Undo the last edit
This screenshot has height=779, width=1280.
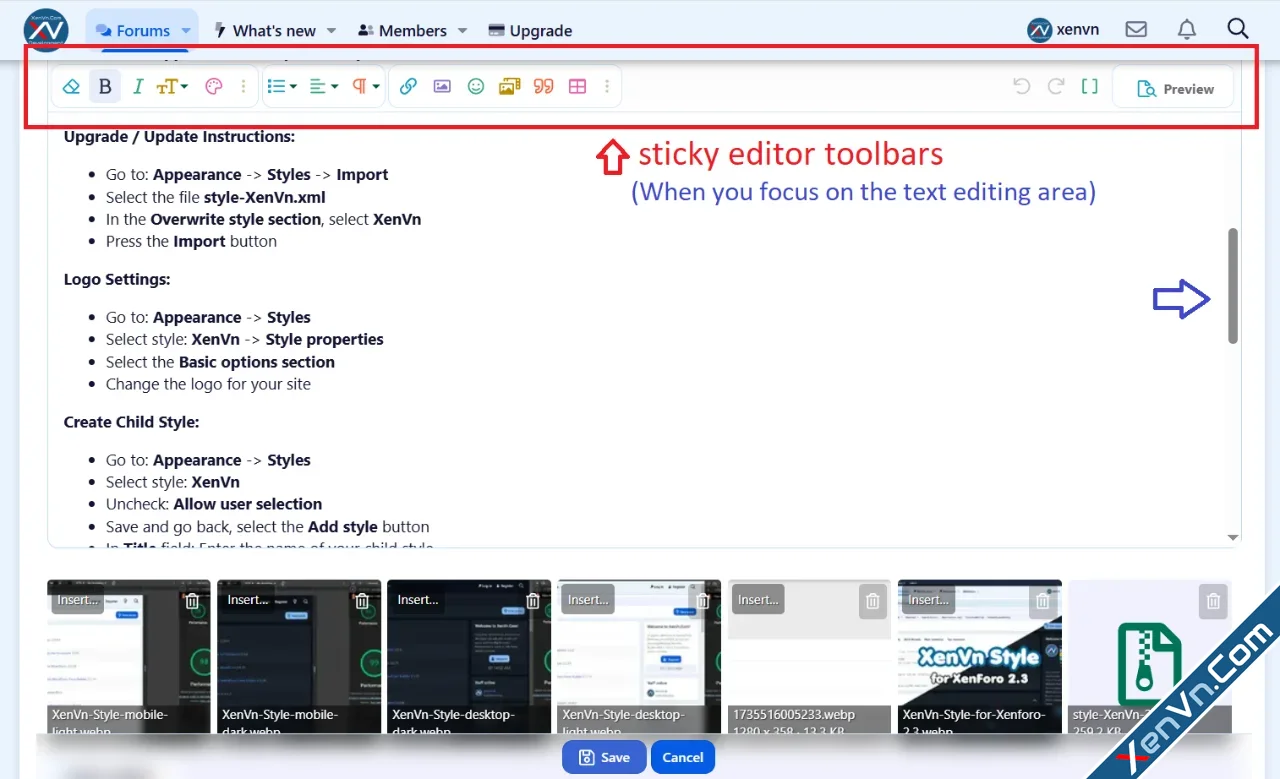tap(1021, 86)
